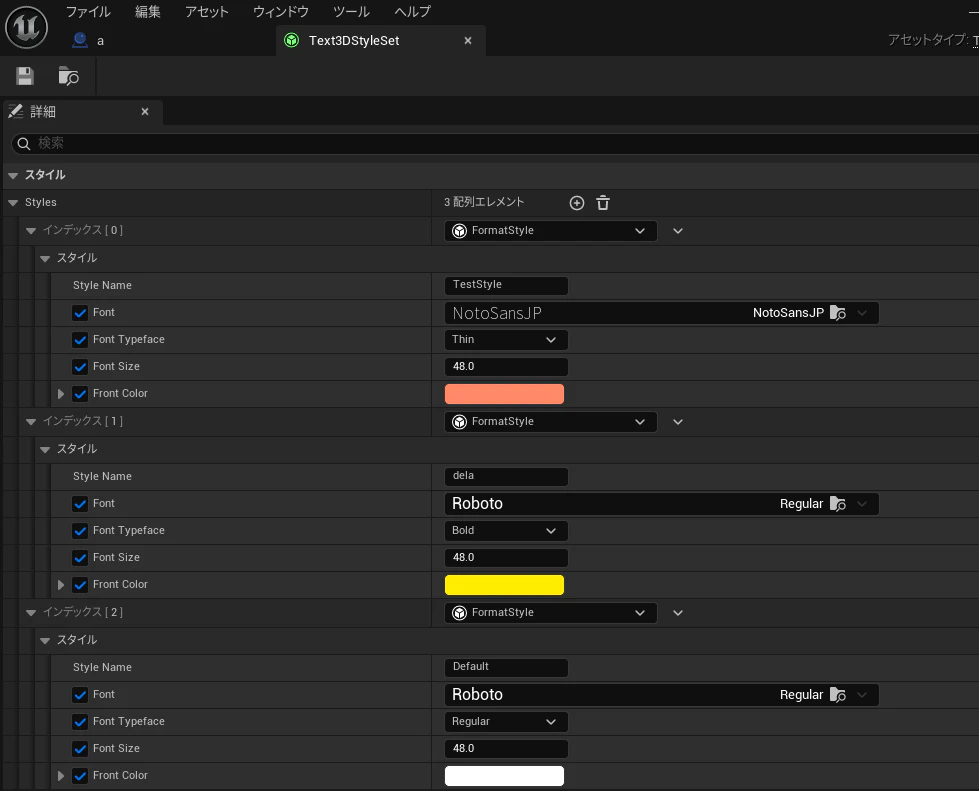Toggle Font checkbox for dela style
Image resolution: width=979 pixels, height=791 pixels.
coord(80,504)
